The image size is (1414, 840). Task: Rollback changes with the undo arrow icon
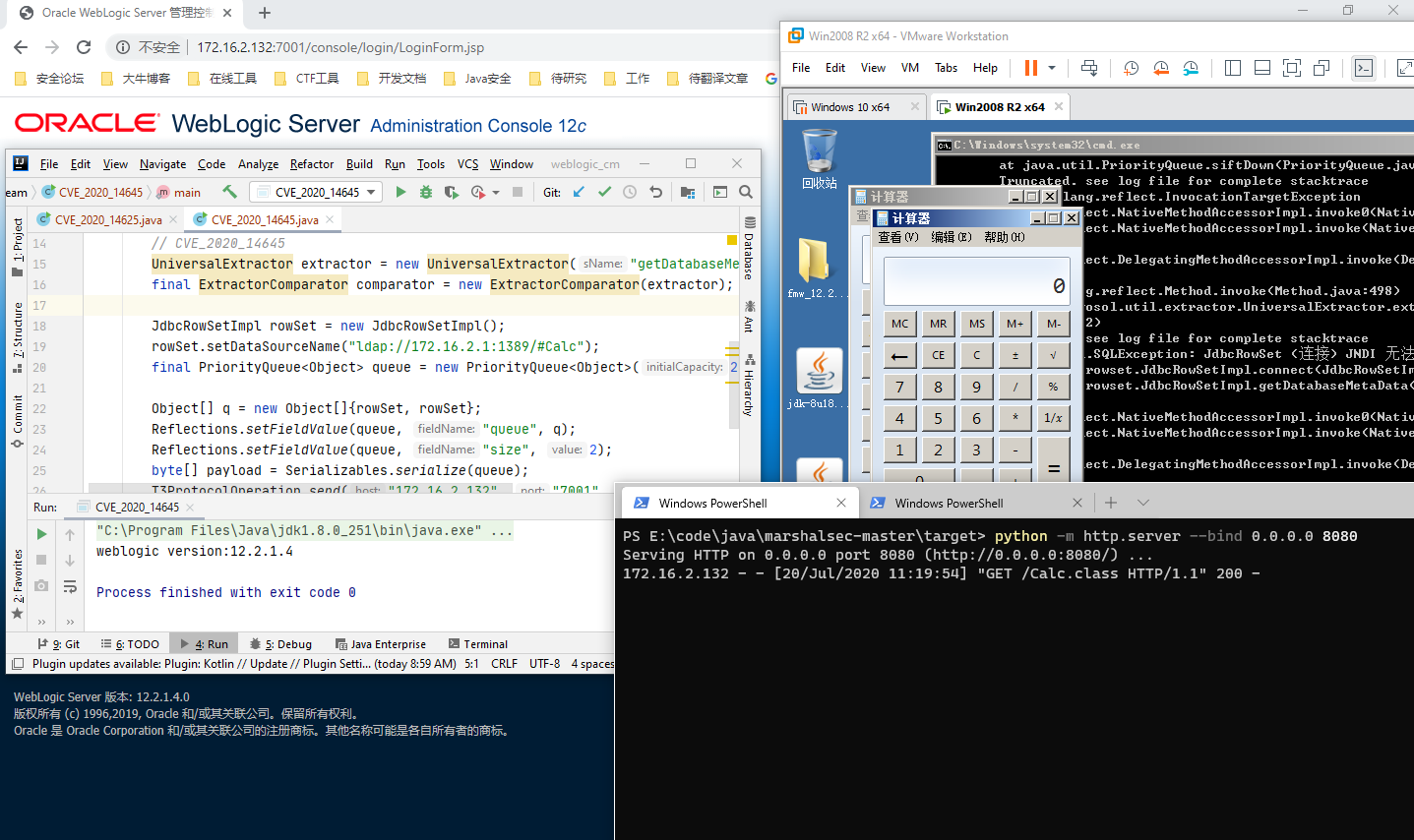click(x=655, y=192)
